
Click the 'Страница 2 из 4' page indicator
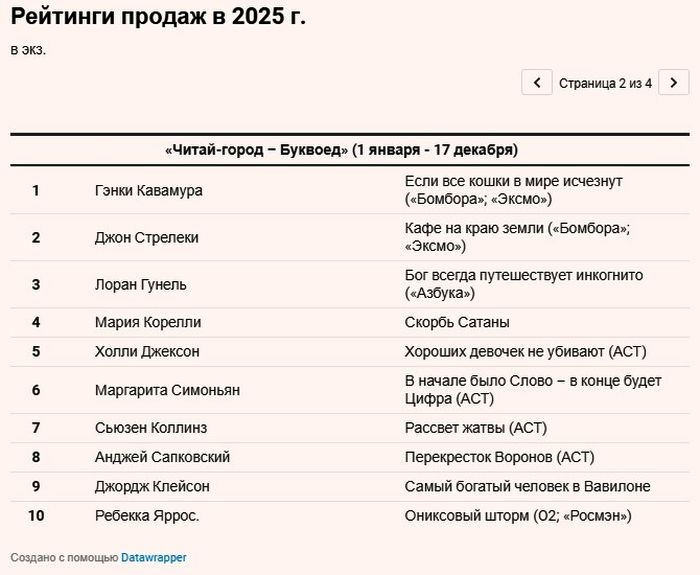click(605, 83)
